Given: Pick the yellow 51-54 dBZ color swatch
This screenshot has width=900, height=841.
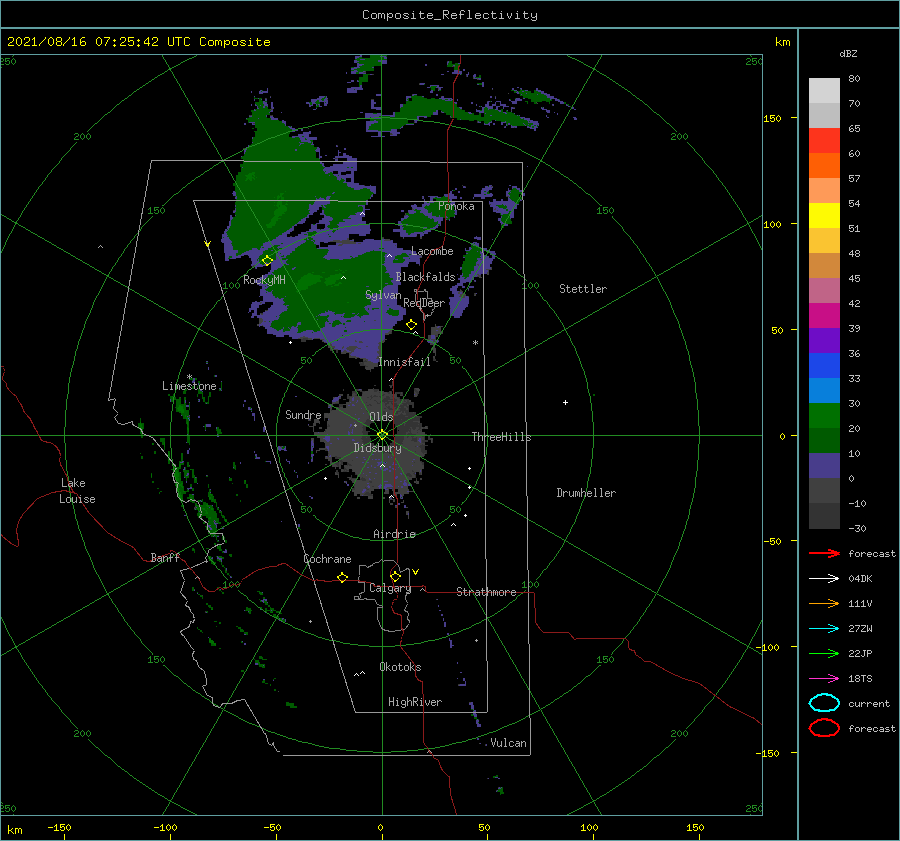Looking at the screenshot, I should 824,216.
